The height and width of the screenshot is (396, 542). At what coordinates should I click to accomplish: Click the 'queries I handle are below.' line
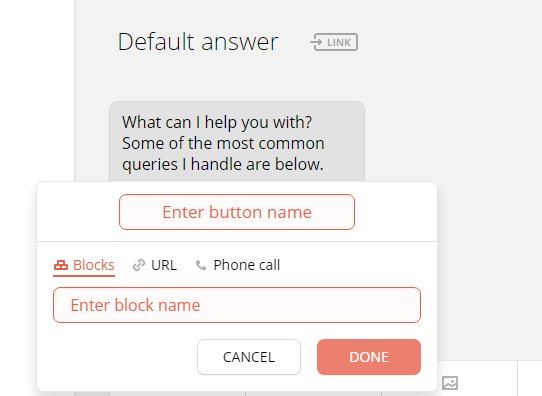tap(223, 164)
